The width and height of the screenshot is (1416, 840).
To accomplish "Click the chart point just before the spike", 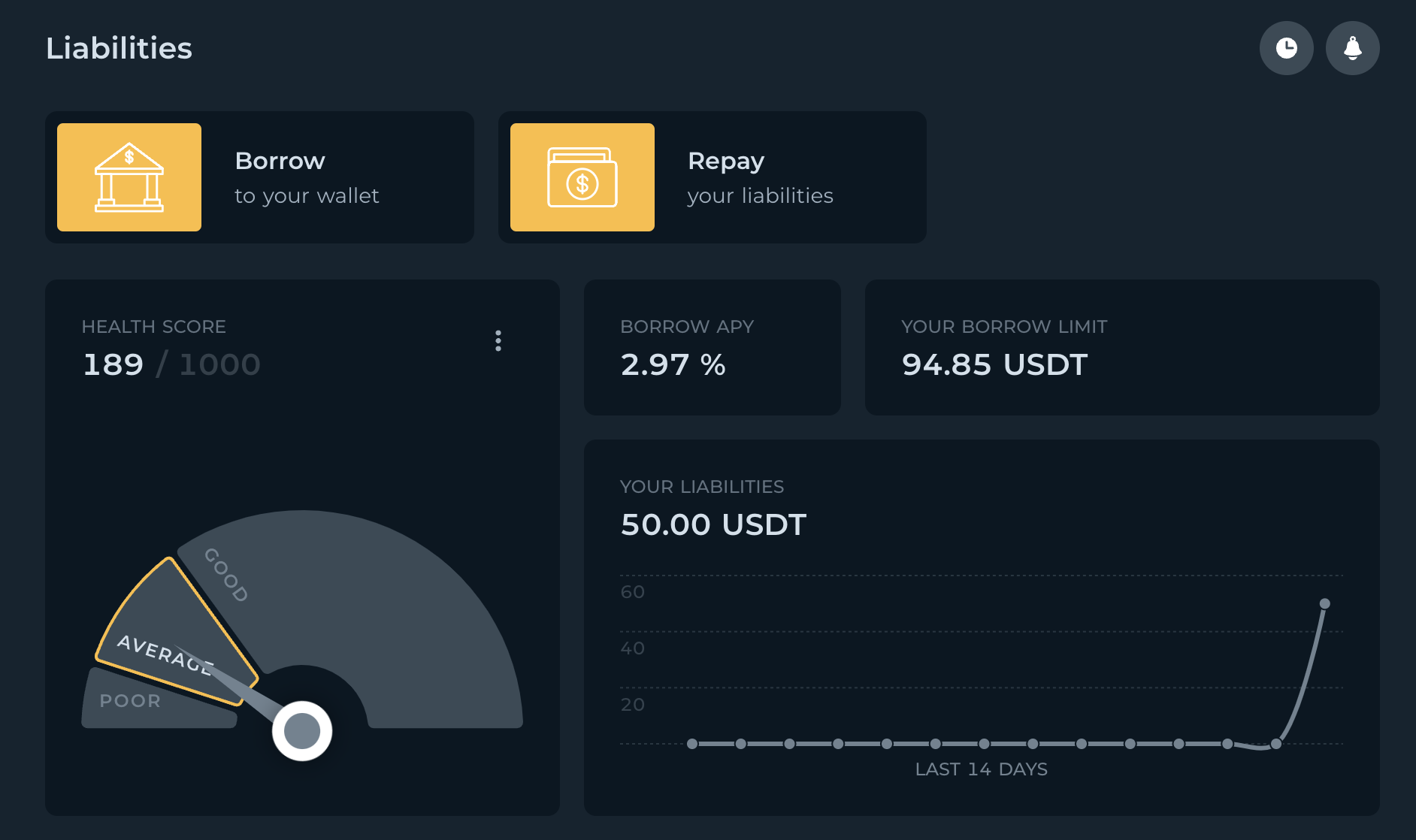I will click(x=1275, y=744).
